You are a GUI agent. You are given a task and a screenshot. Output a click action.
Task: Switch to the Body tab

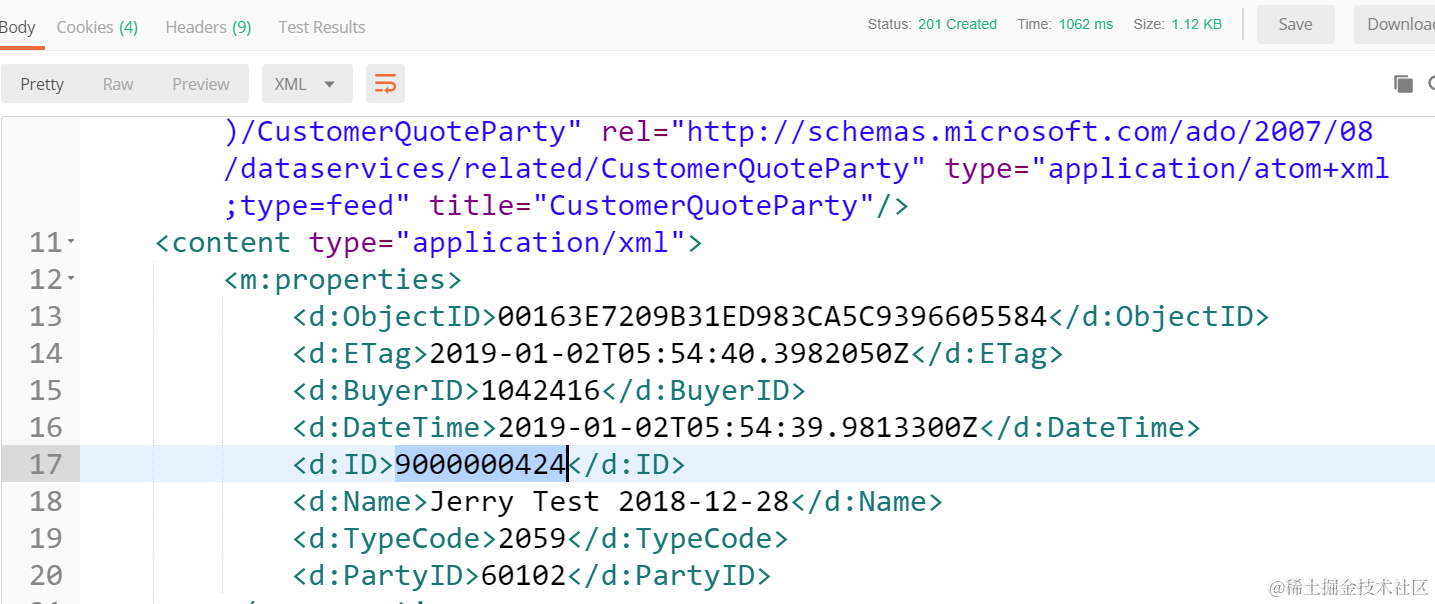[x=18, y=27]
